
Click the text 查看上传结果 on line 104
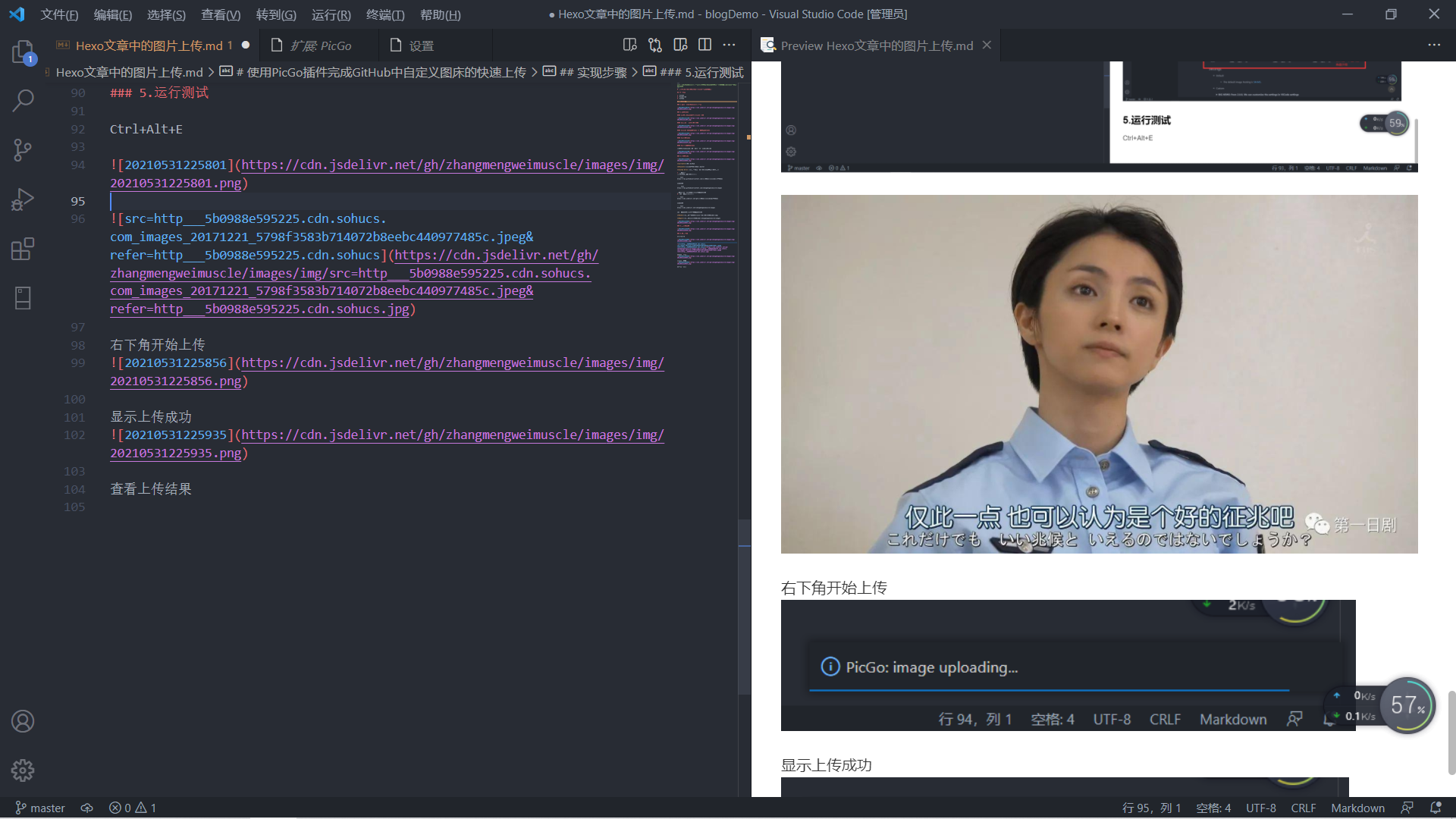pos(151,489)
